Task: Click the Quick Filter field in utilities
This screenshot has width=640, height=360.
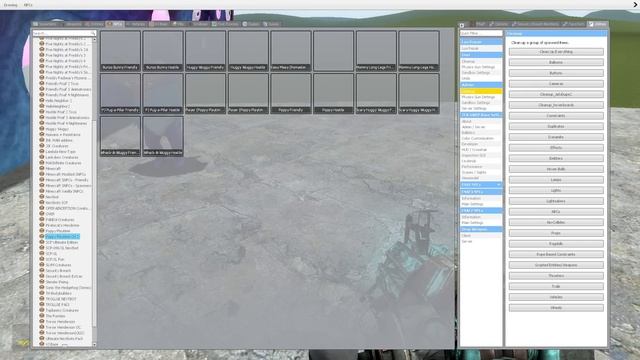Action: tap(481, 33)
